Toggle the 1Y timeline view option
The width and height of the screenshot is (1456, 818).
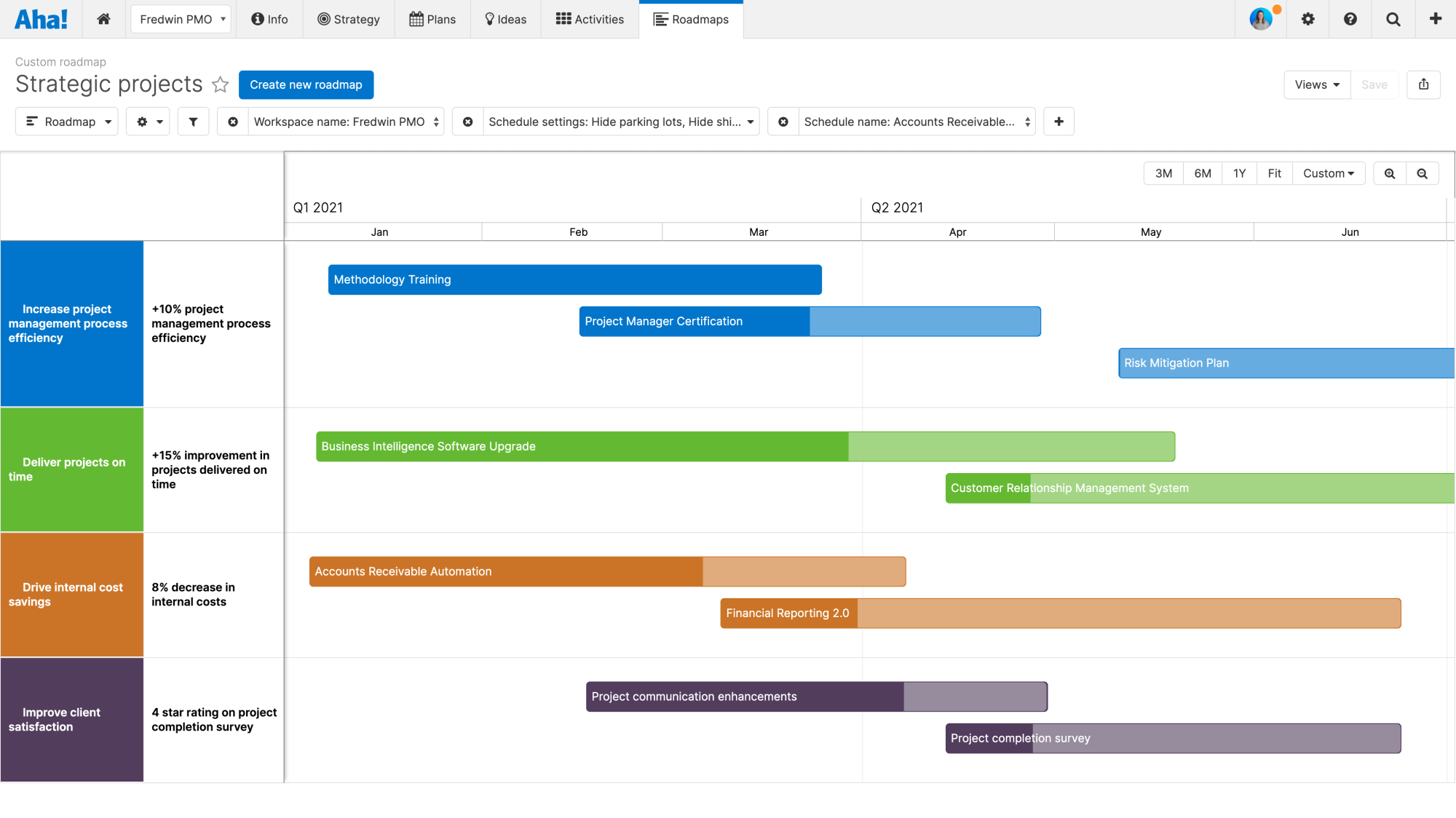1239,173
